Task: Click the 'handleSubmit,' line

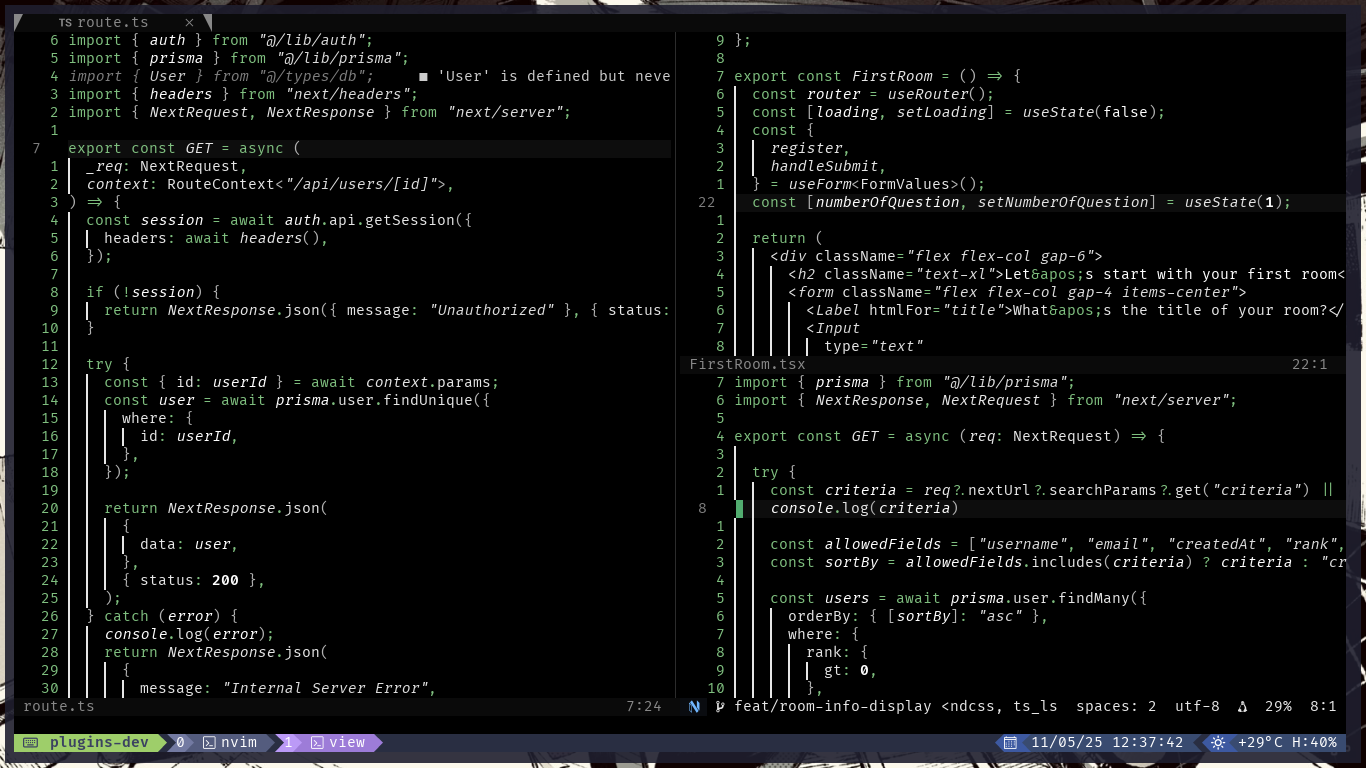Action: tap(828, 166)
